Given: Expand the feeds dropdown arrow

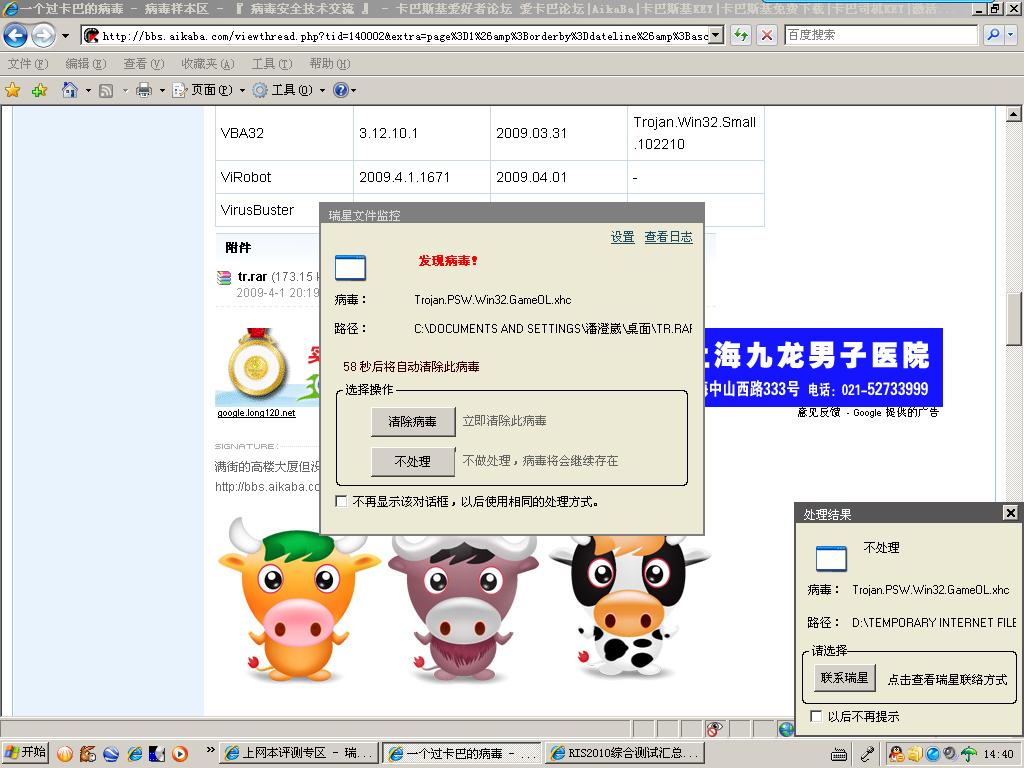Looking at the screenshot, I should click(125, 91).
